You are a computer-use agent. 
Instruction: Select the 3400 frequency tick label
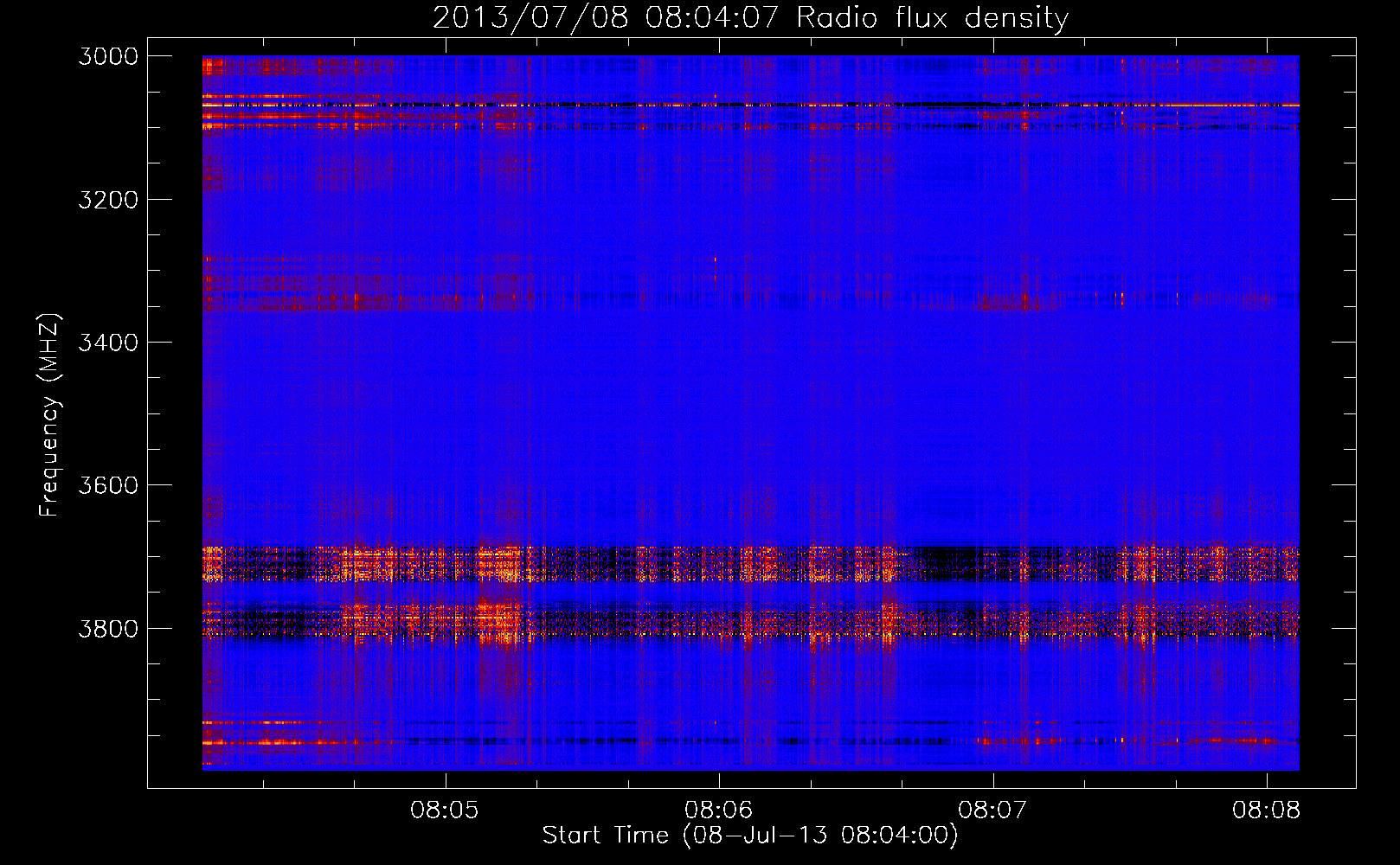108,343
